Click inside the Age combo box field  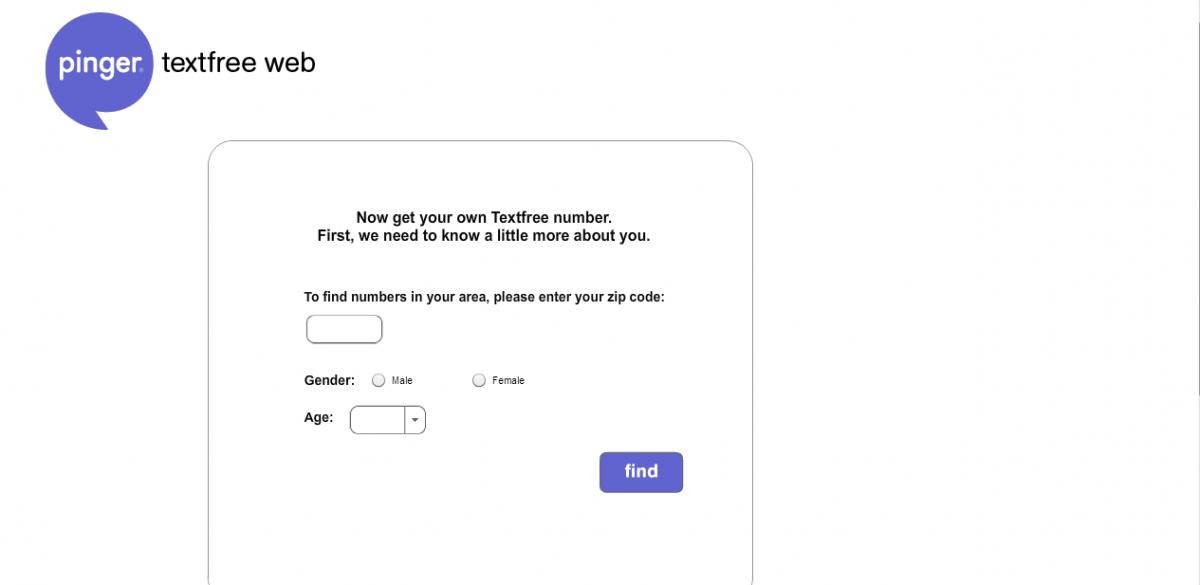(377, 420)
